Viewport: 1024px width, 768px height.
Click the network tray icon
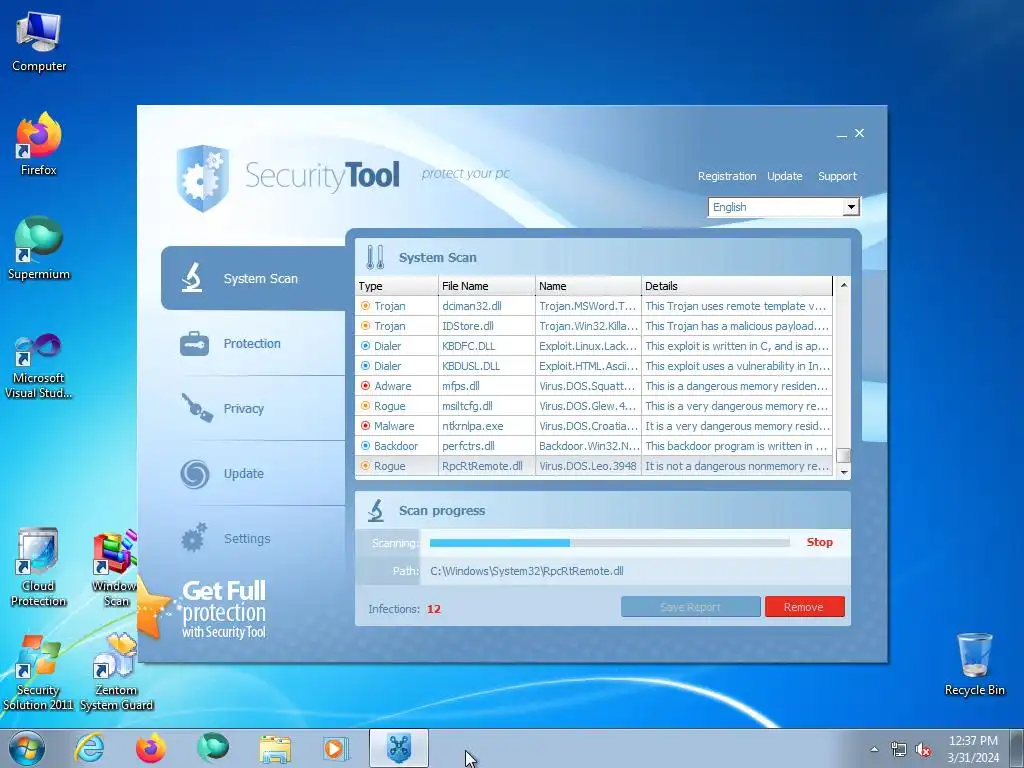point(899,750)
